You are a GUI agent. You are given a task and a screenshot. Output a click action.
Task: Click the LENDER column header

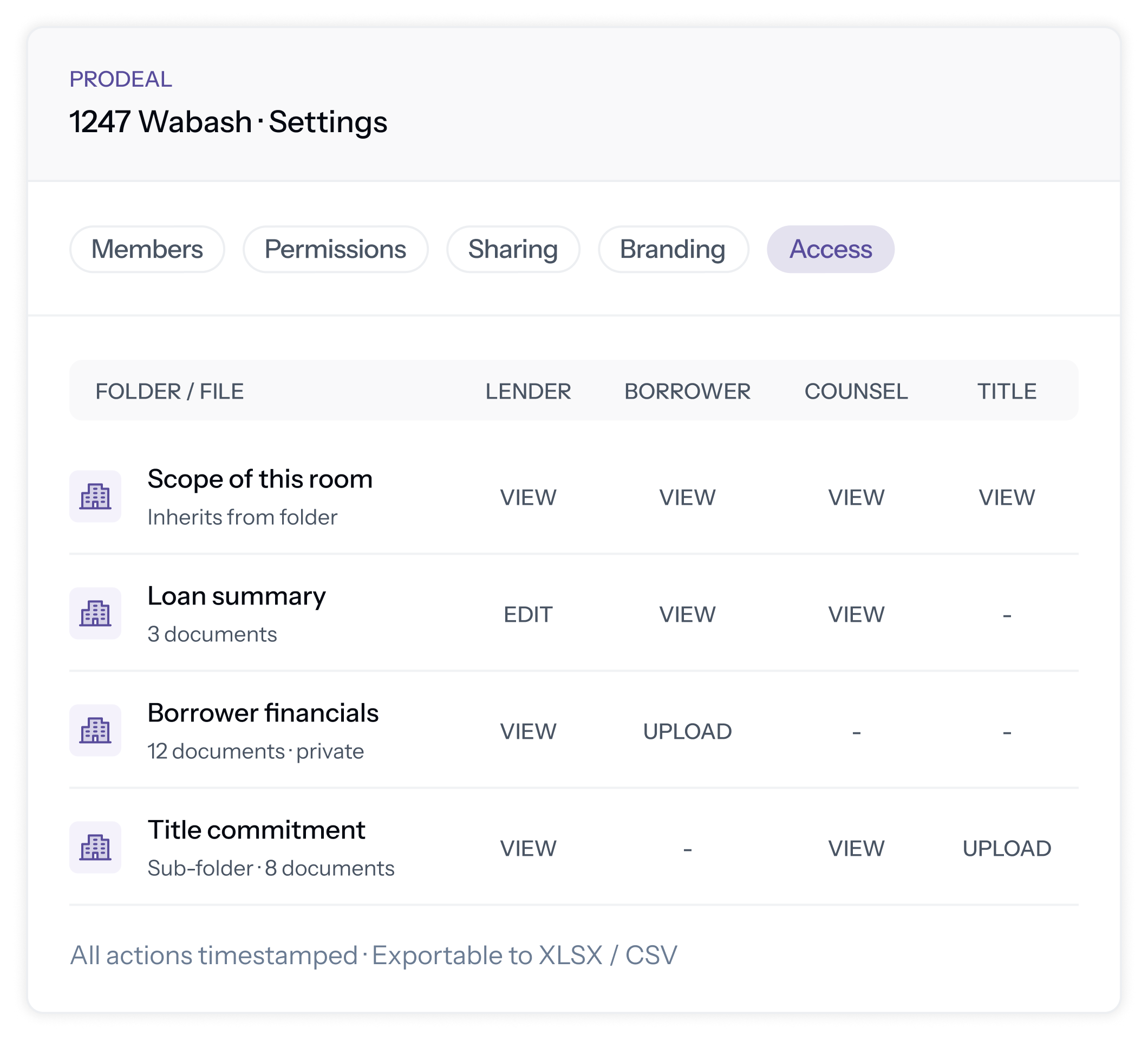coord(528,391)
